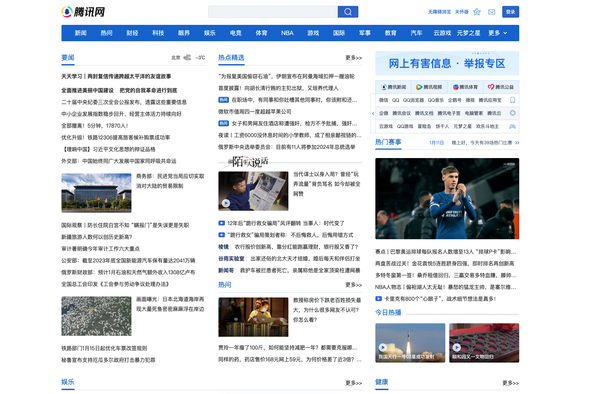The height and width of the screenshot is (394, 600).
Task: Open the Tencent Video app tile
Action: (x=429, y=87)
